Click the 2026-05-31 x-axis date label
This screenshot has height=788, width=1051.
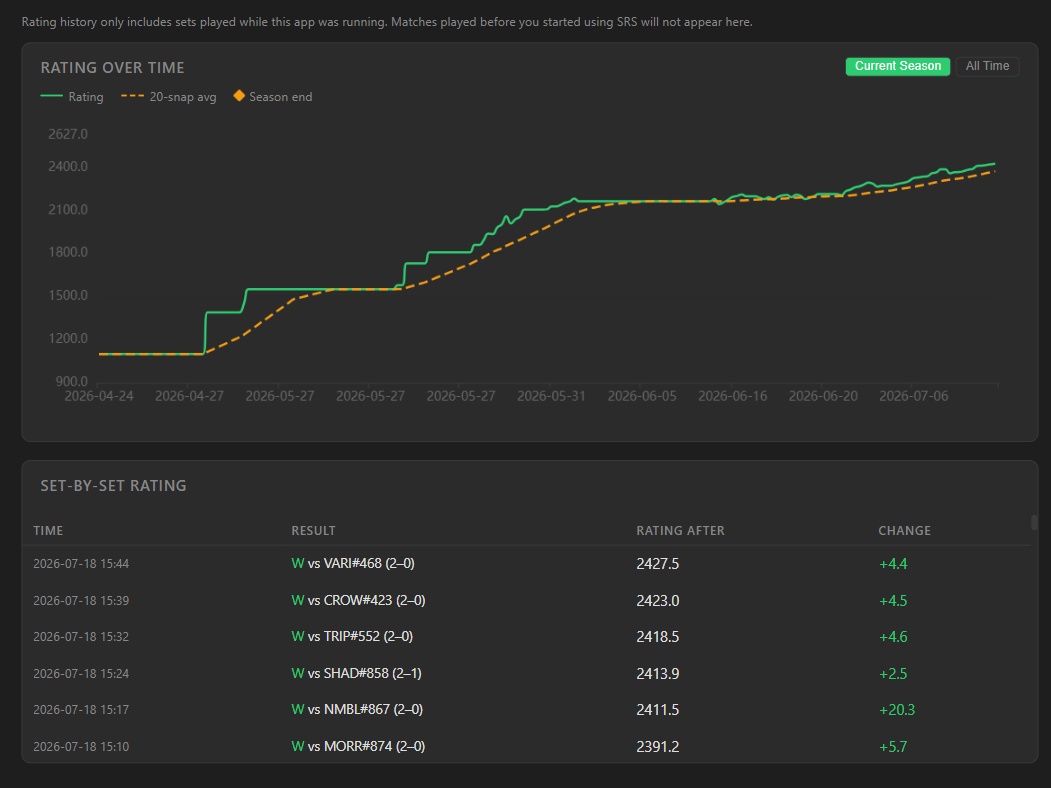[x=551, y=396]
